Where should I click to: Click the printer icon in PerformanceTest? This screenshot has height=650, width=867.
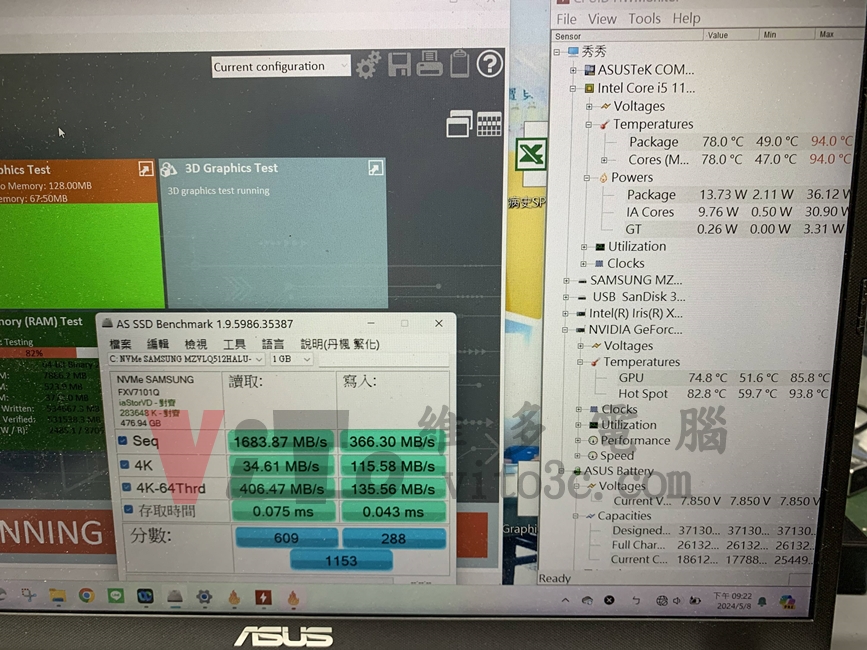429,63
